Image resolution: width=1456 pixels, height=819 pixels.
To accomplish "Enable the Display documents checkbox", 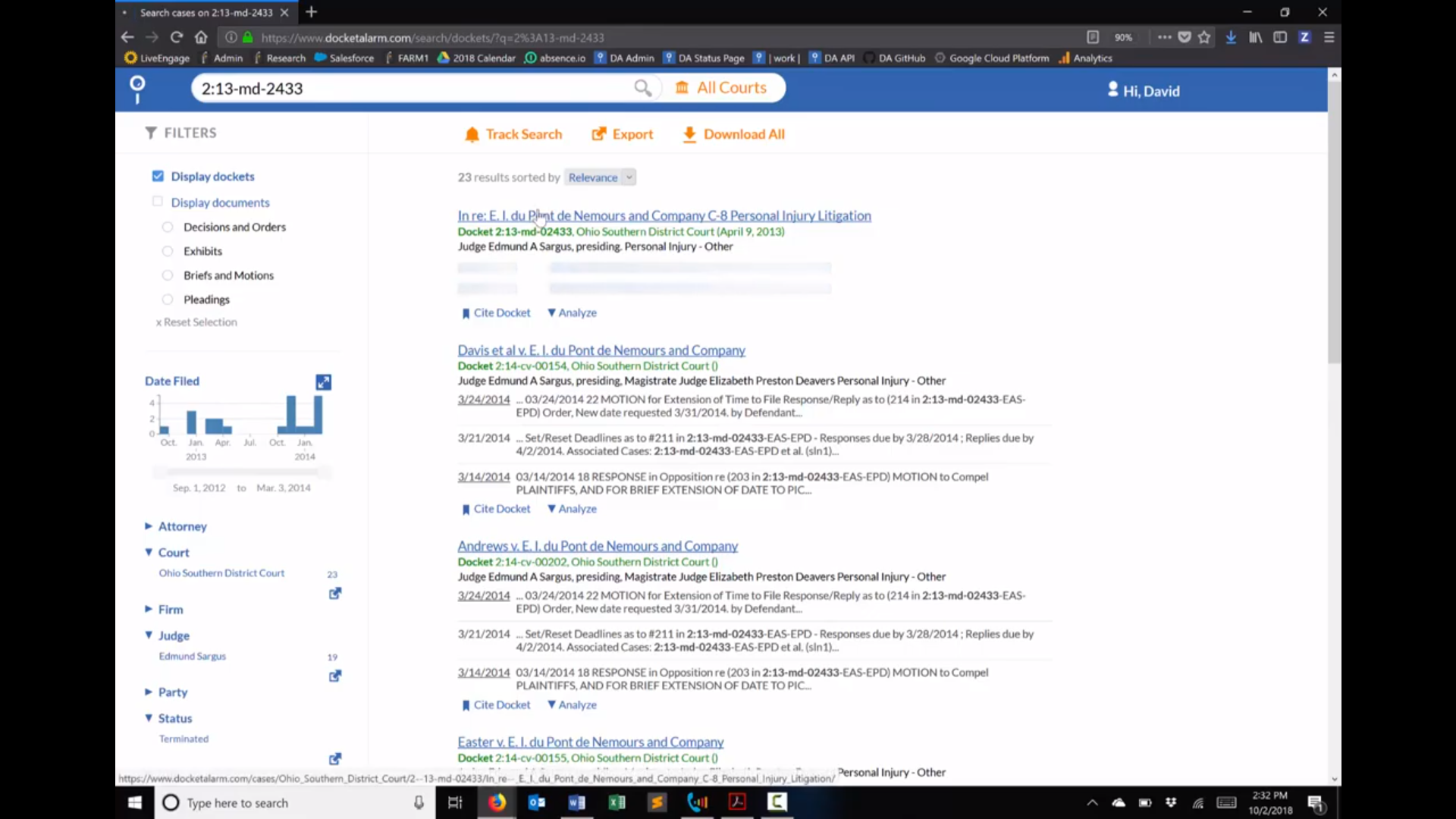I will pyautogui.click(x=158, y=202).
